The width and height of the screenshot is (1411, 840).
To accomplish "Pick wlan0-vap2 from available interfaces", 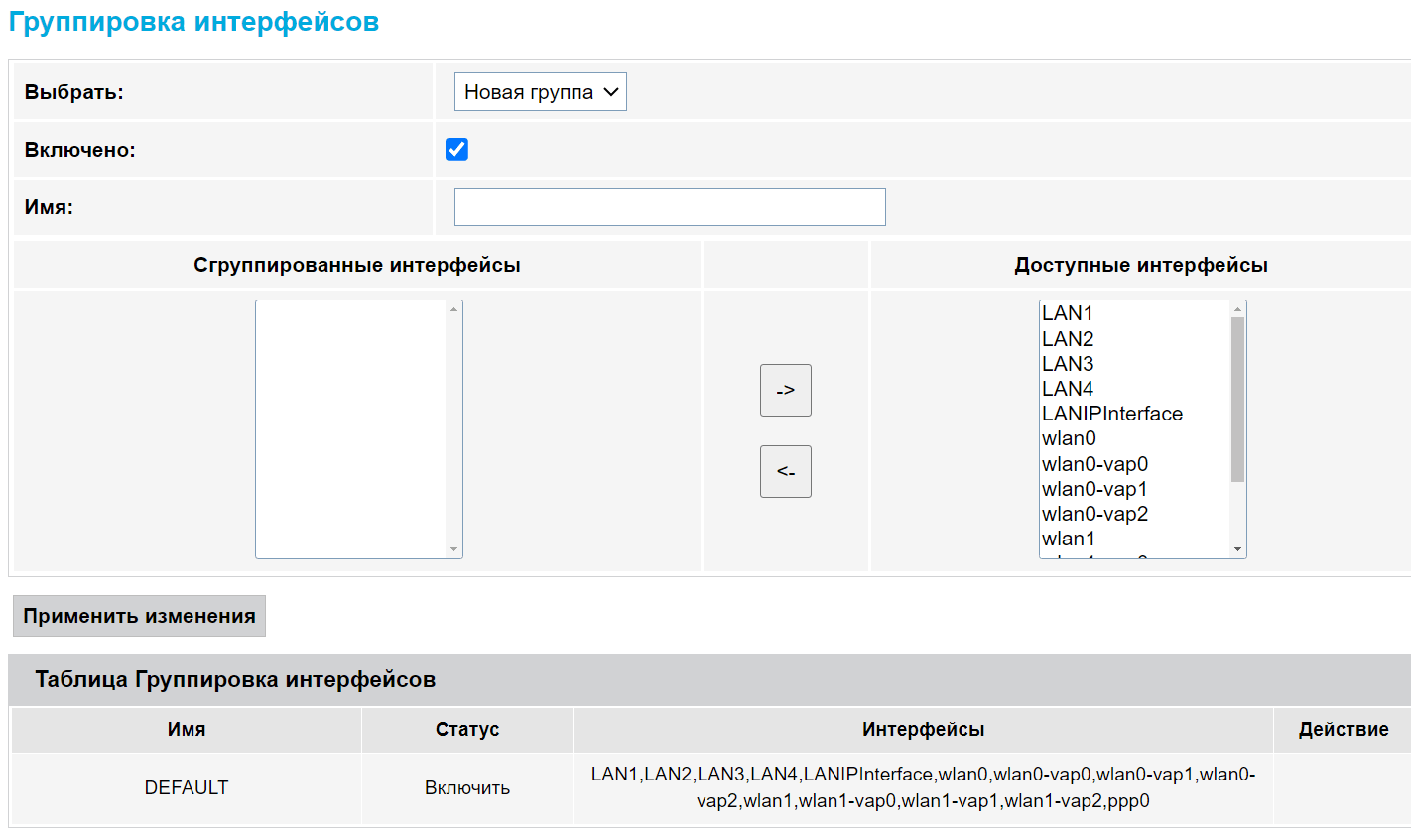I will click(x=1094, y=514).
